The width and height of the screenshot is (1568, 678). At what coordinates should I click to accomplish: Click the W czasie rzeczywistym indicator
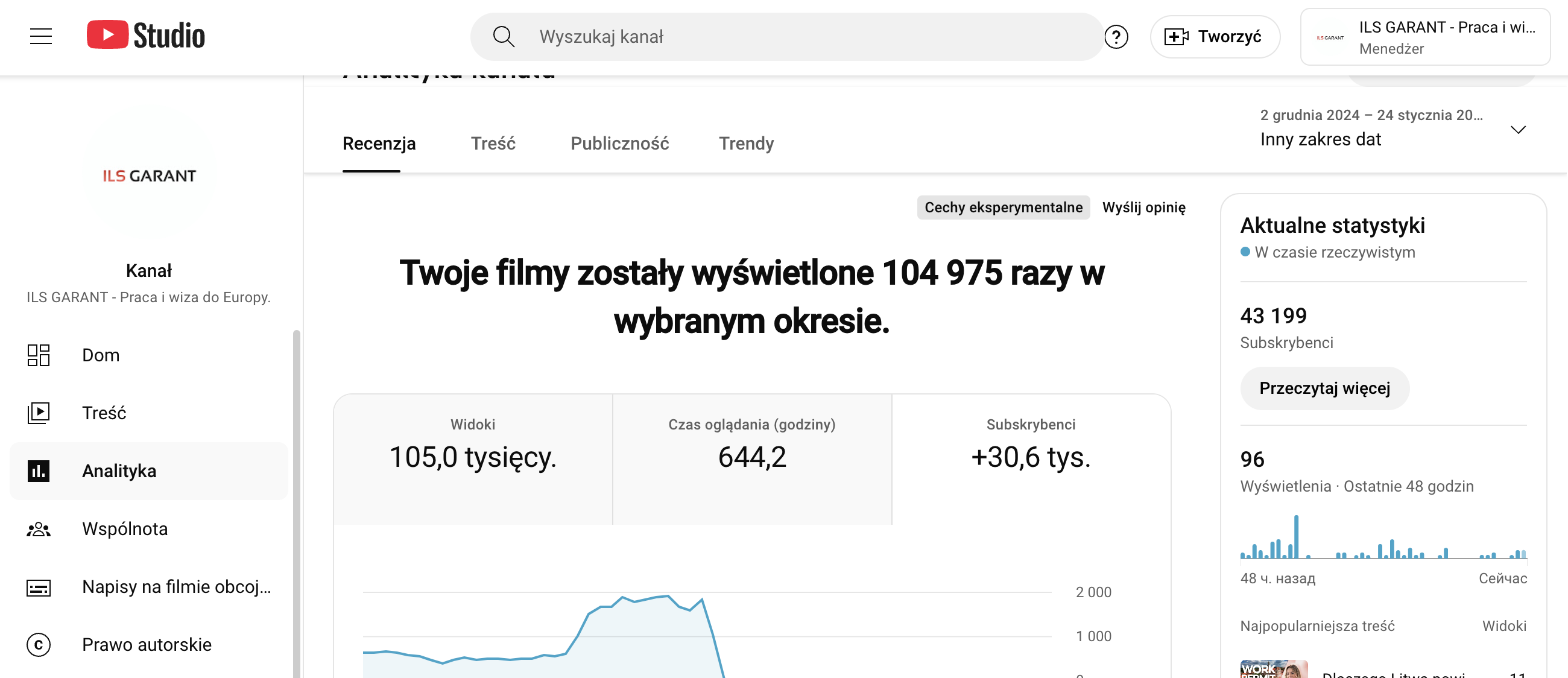[x=1328, y=252]
